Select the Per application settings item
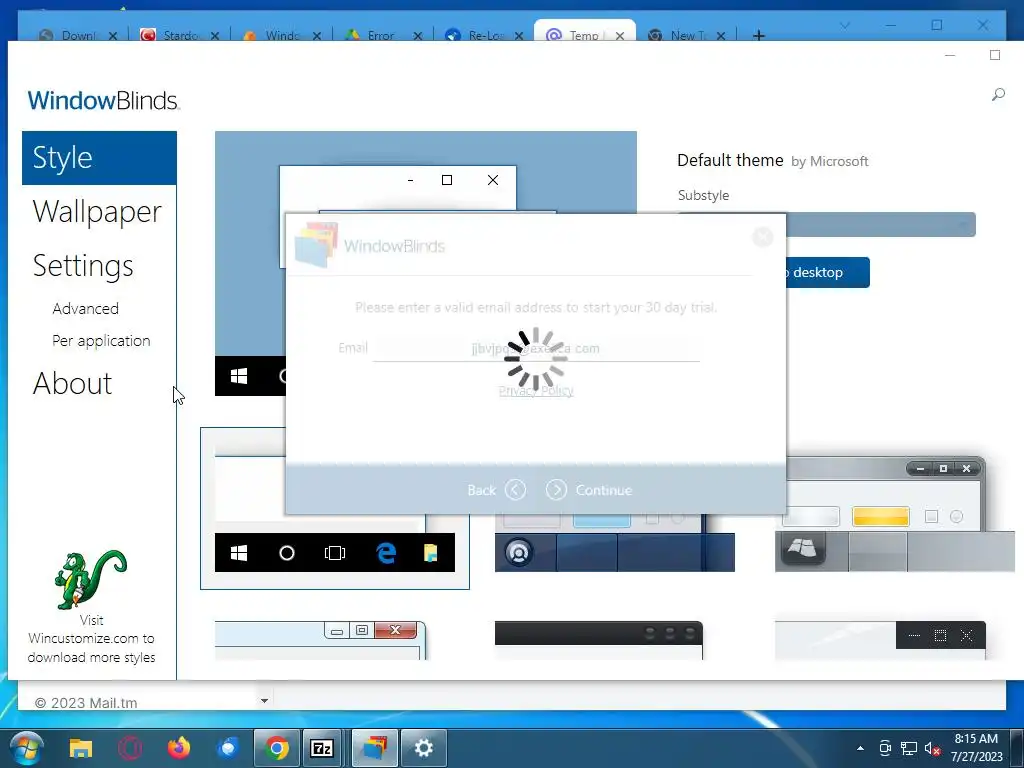Image resolution: width=1024 pixels, height=768 pixels. pyautogui.click(x=101, y=341)
